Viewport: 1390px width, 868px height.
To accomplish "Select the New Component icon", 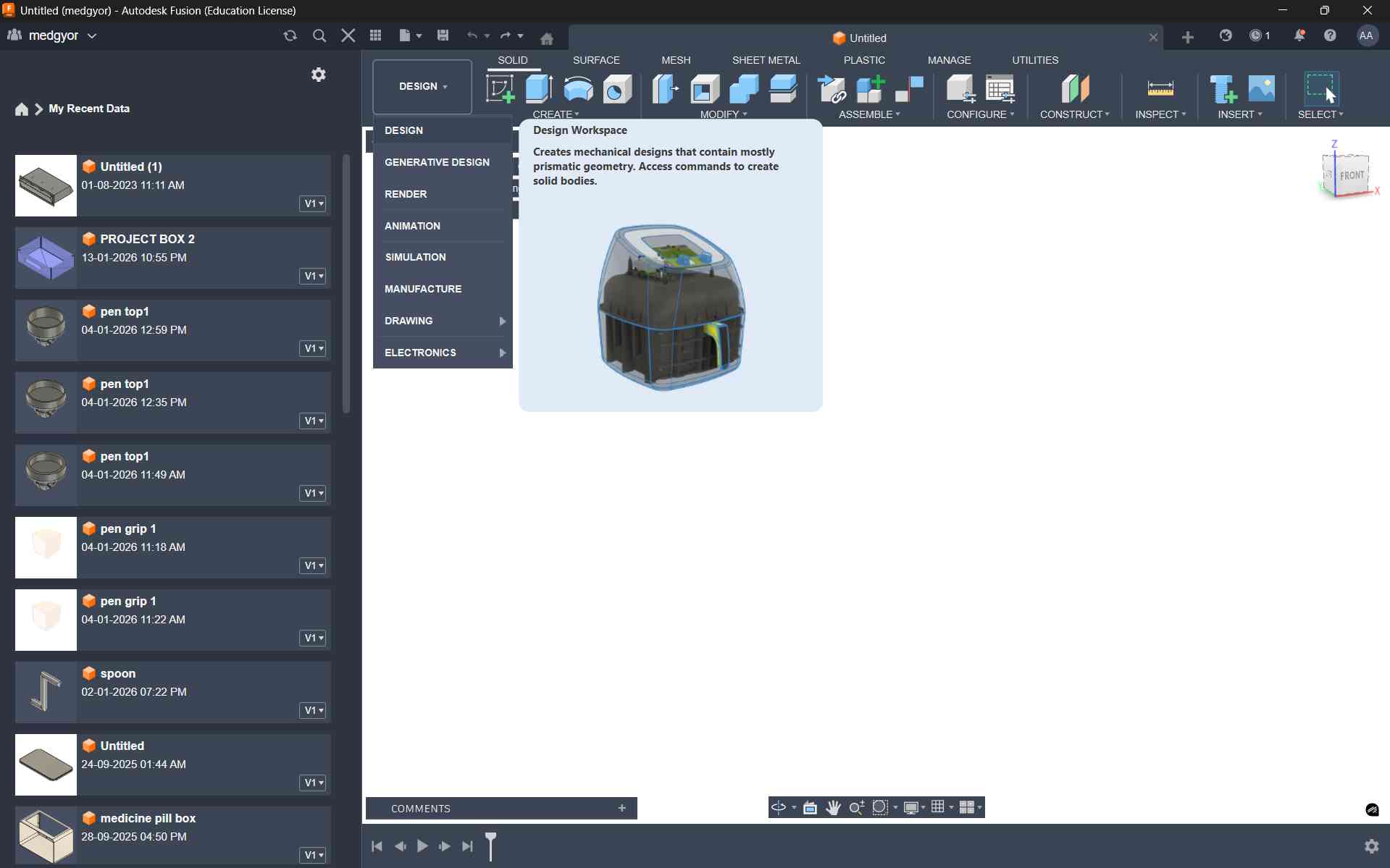I will coord(870,89).
